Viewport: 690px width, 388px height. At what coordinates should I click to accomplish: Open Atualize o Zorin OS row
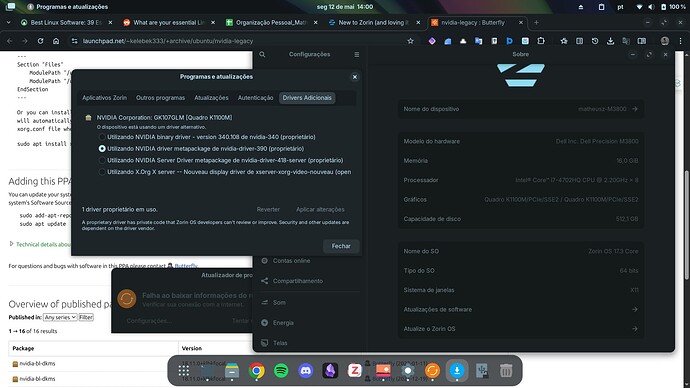point(521,329)
